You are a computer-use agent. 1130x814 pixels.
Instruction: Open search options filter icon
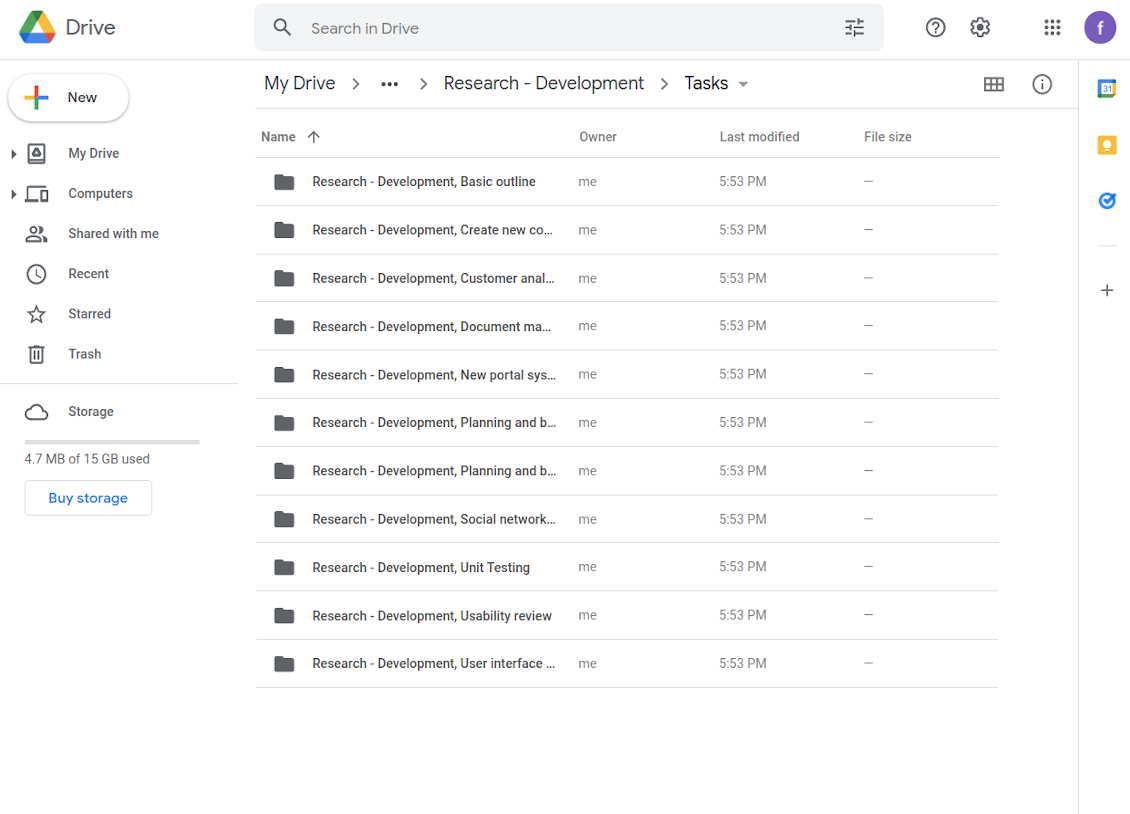pos(854,28)
